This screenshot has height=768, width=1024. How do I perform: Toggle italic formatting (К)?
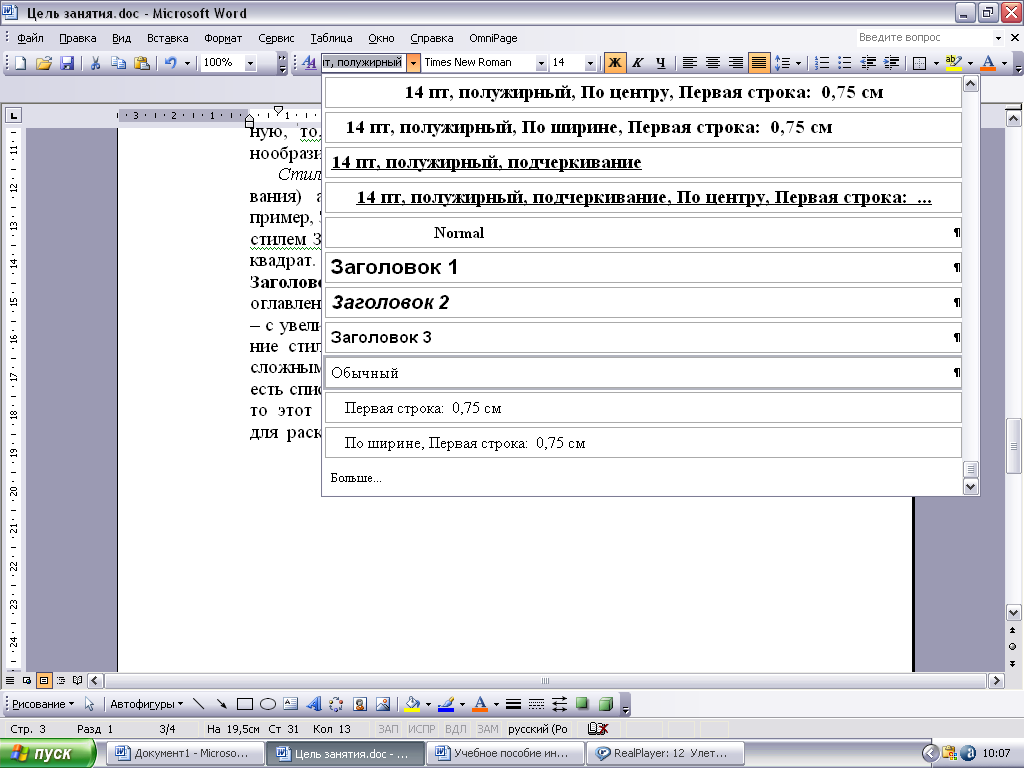pyautogui.click(x=638, y=63)
